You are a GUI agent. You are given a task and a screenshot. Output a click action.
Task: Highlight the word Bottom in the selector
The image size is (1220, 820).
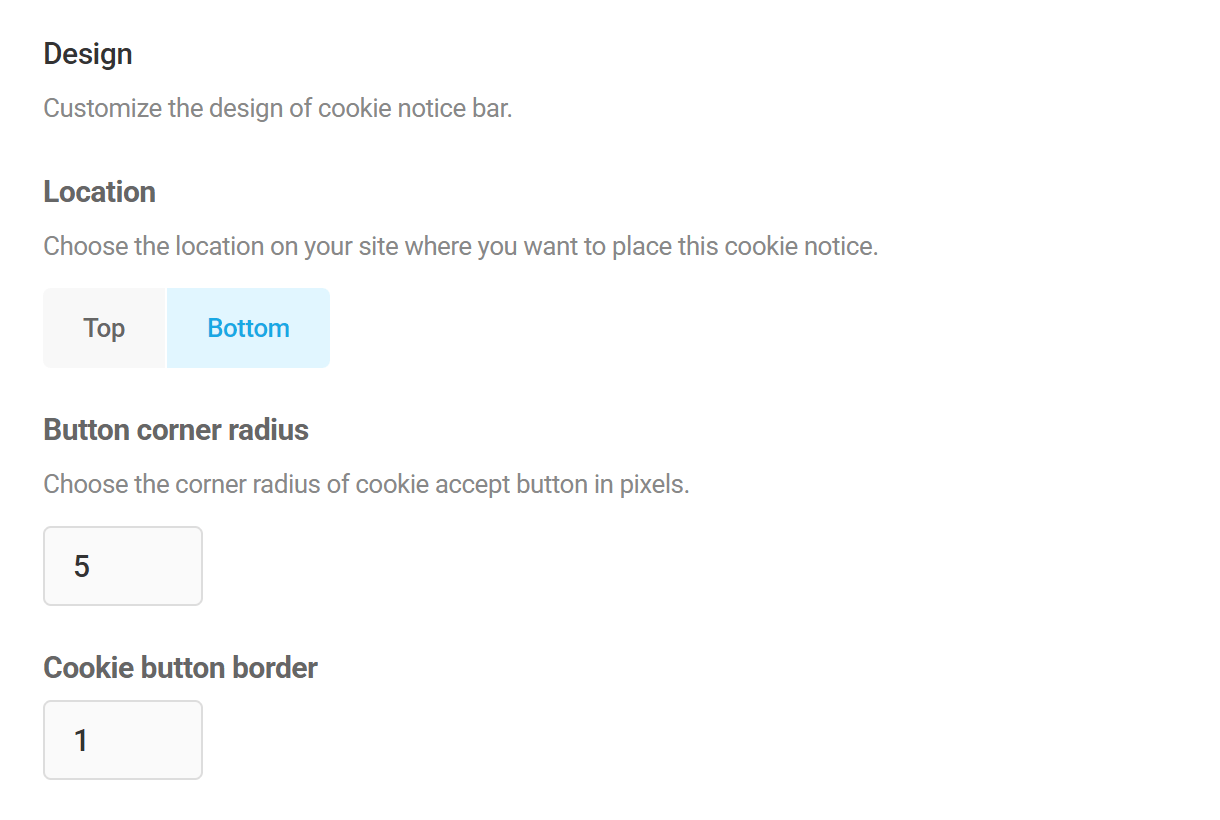click(248, 327)
